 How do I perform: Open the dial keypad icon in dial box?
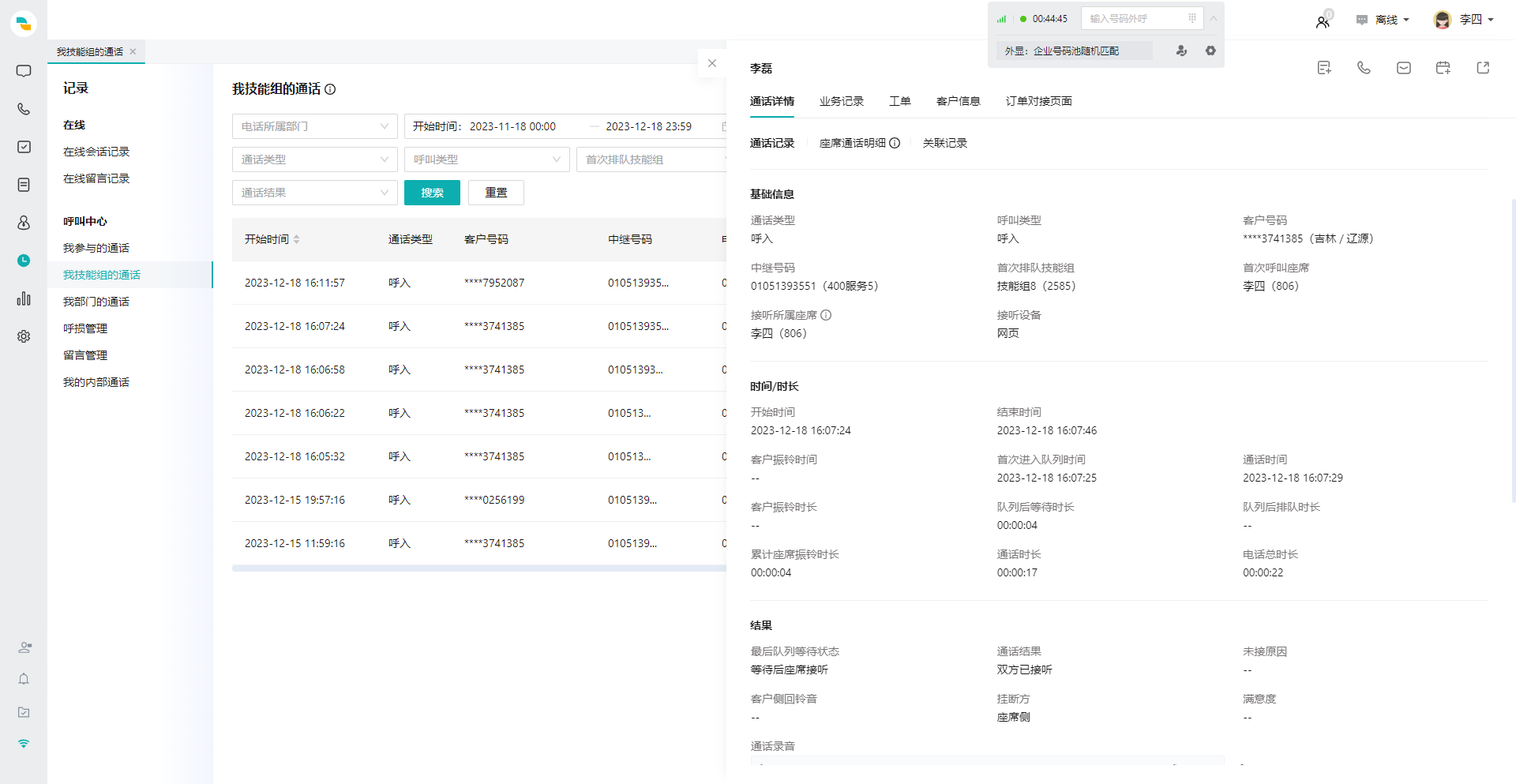pyautogui.click(x=1192, y=18)
